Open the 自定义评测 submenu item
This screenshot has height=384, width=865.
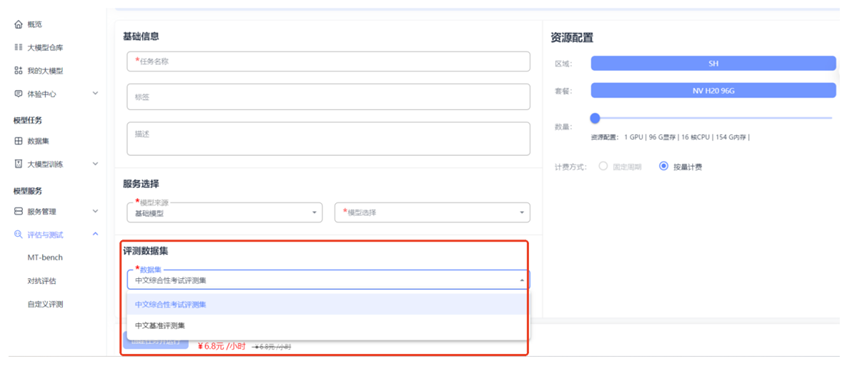tap(45, 304)
